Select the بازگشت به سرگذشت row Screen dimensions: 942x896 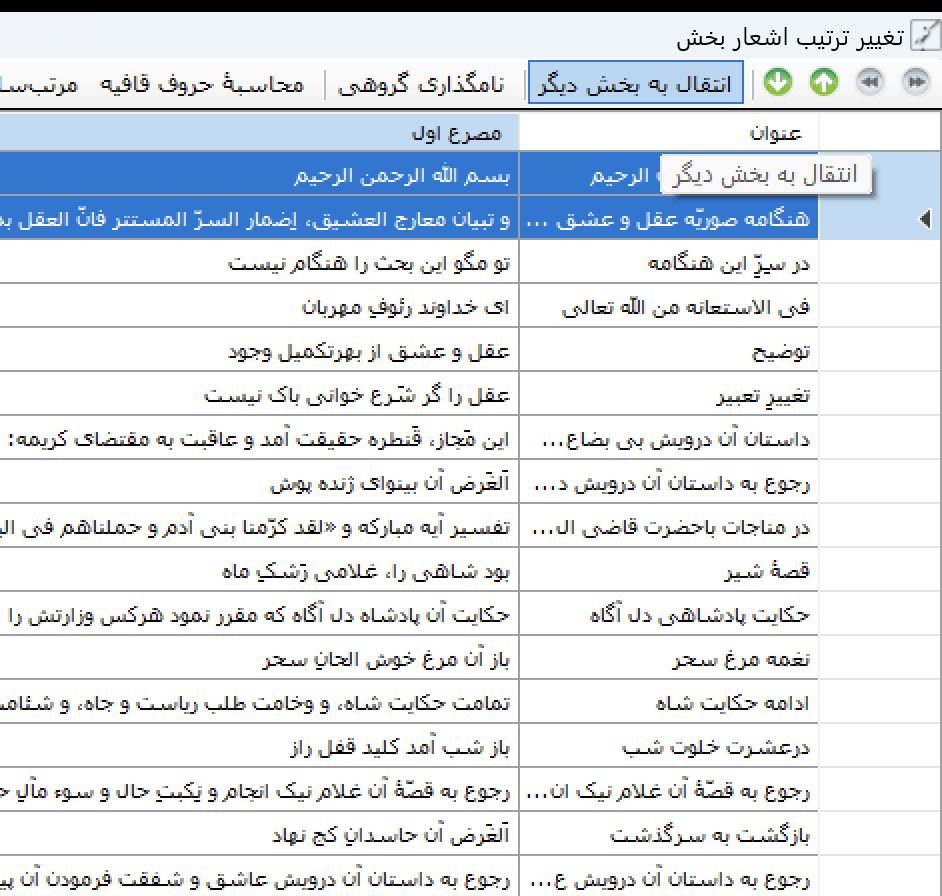710,836
